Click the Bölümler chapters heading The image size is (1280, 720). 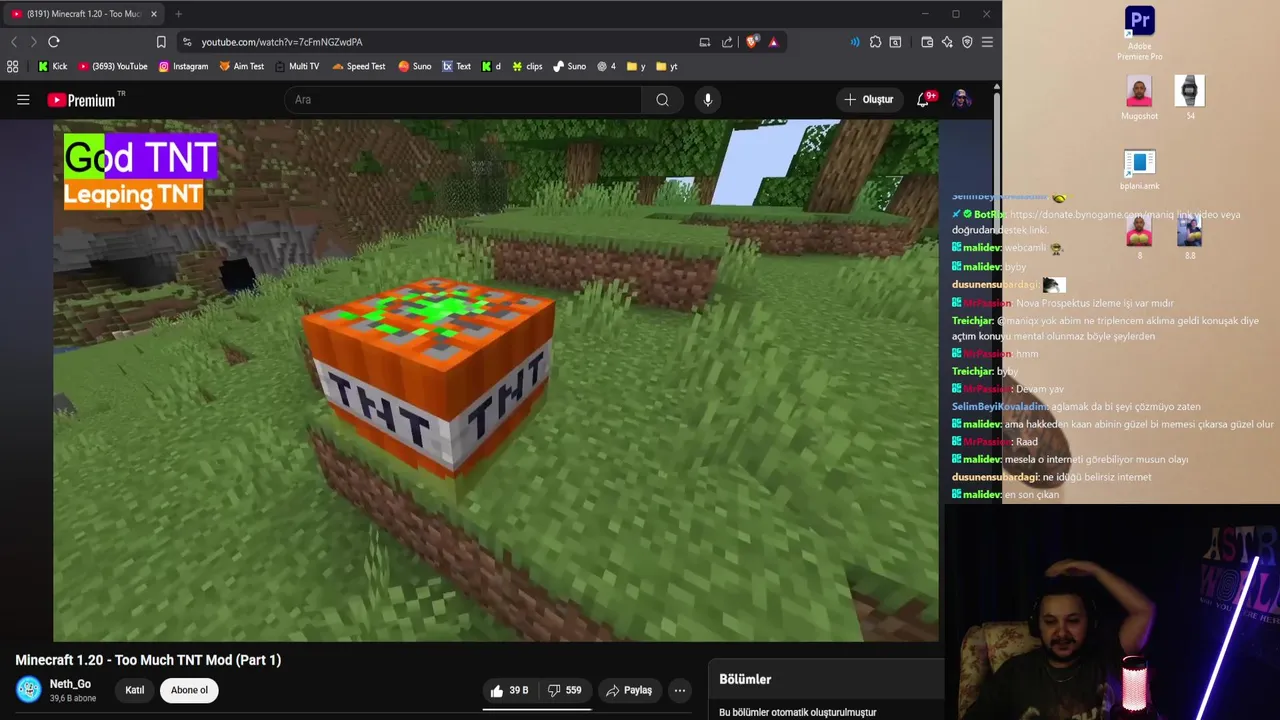745,679
